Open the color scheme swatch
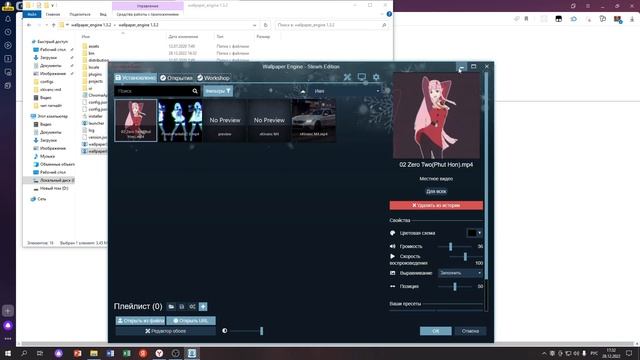640x360 pixels. pos(471,233)
